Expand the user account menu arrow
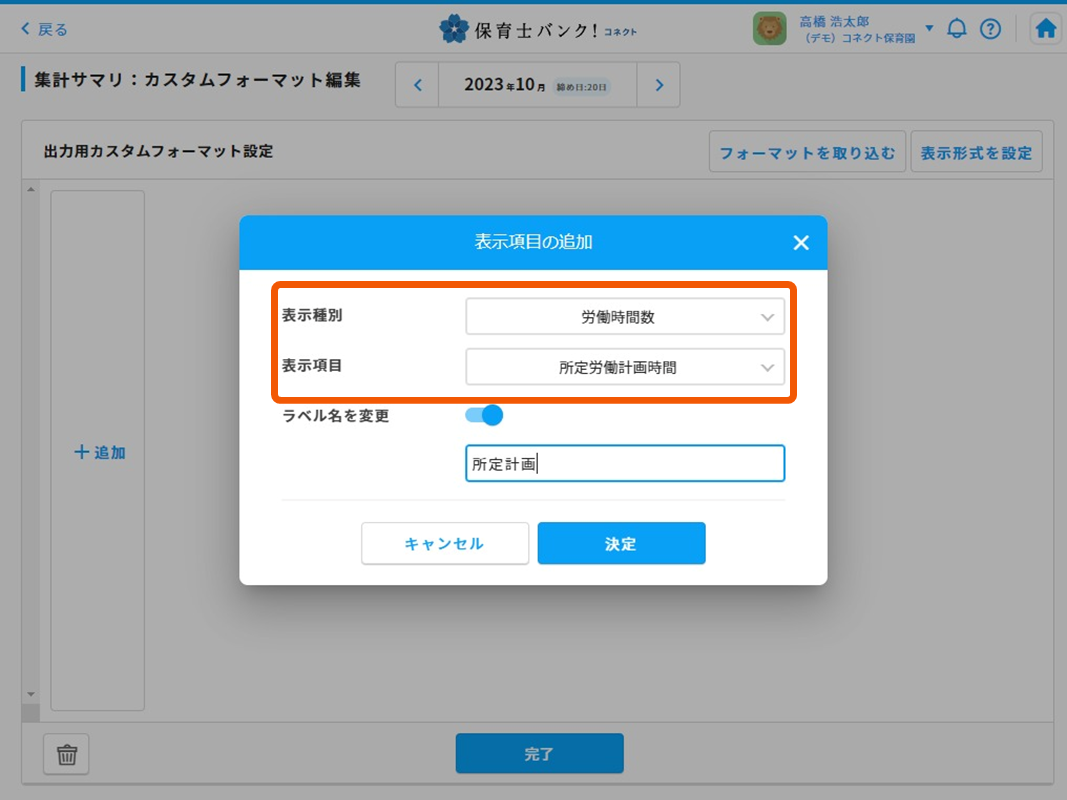The width and height of the screenshot is (1067, 800). pyautogui.click(x=929, y=28)
